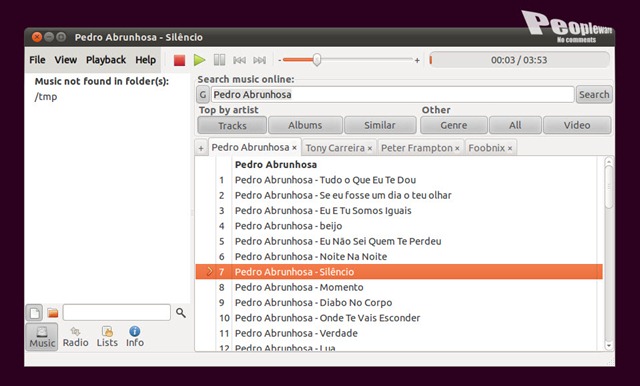Select track Eu E Tu Somos Iguais
Image resolution: width=640 pixels, height=386 pixels.
(399, 211)
